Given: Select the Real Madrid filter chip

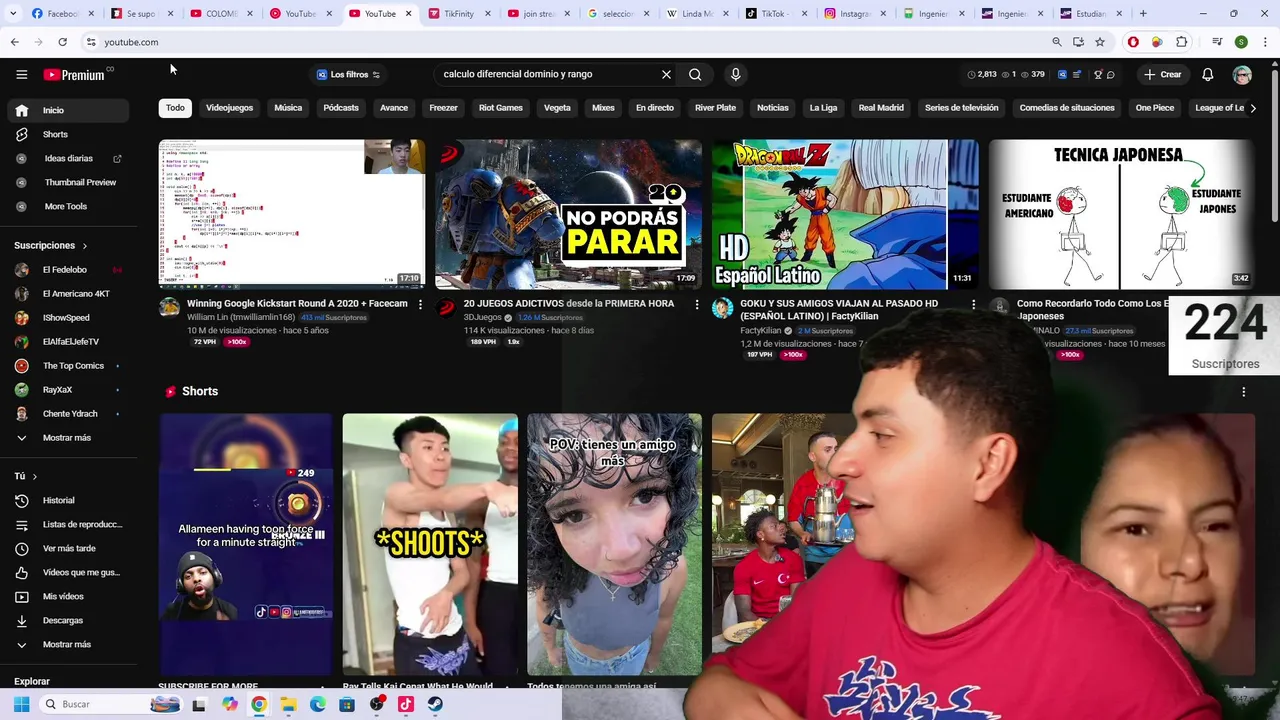Looking at the screenshot, I should [x=881, y=108].
